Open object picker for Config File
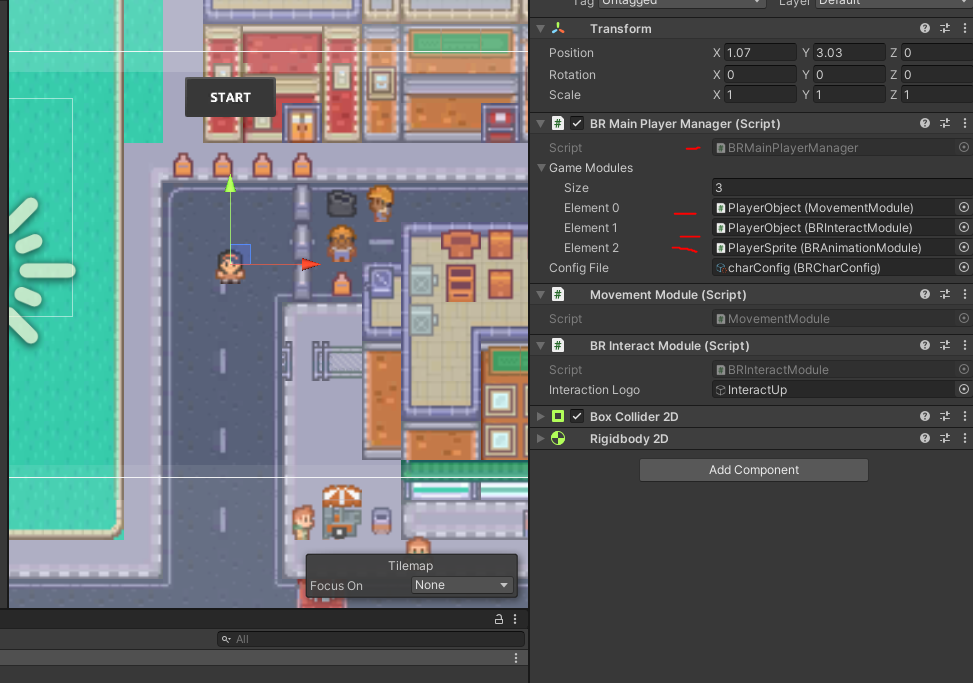This screenshot has height=683, width=973. click(964, 267)
